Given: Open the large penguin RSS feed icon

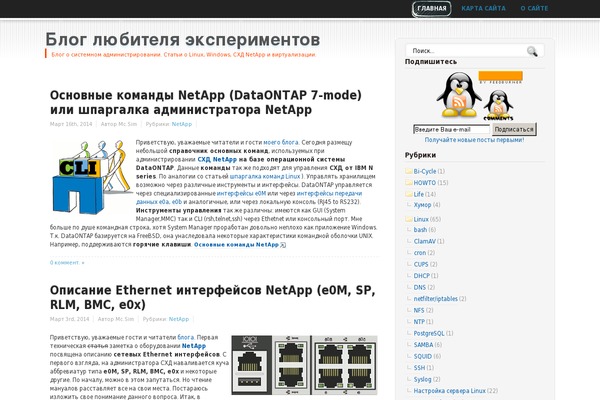Looking at the screenshot, I should (x=458, y=95).
